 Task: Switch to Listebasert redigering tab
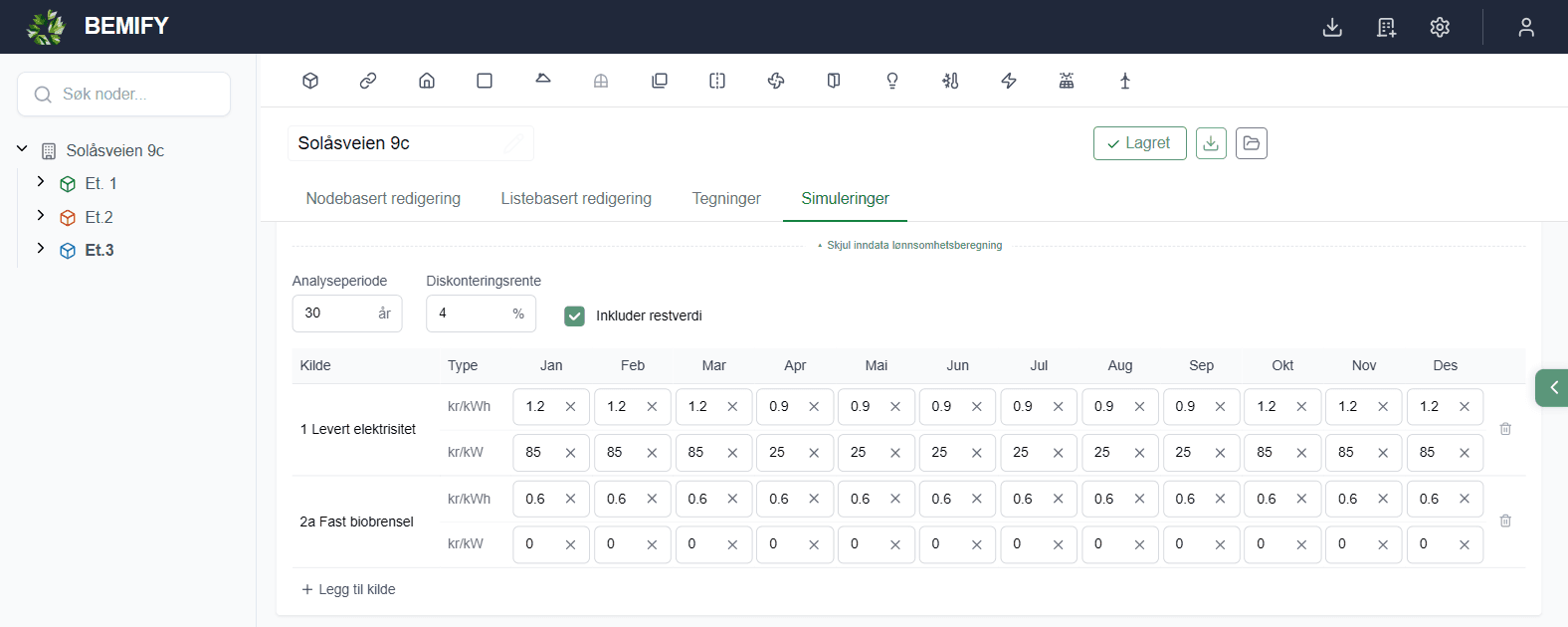point(576,198)
